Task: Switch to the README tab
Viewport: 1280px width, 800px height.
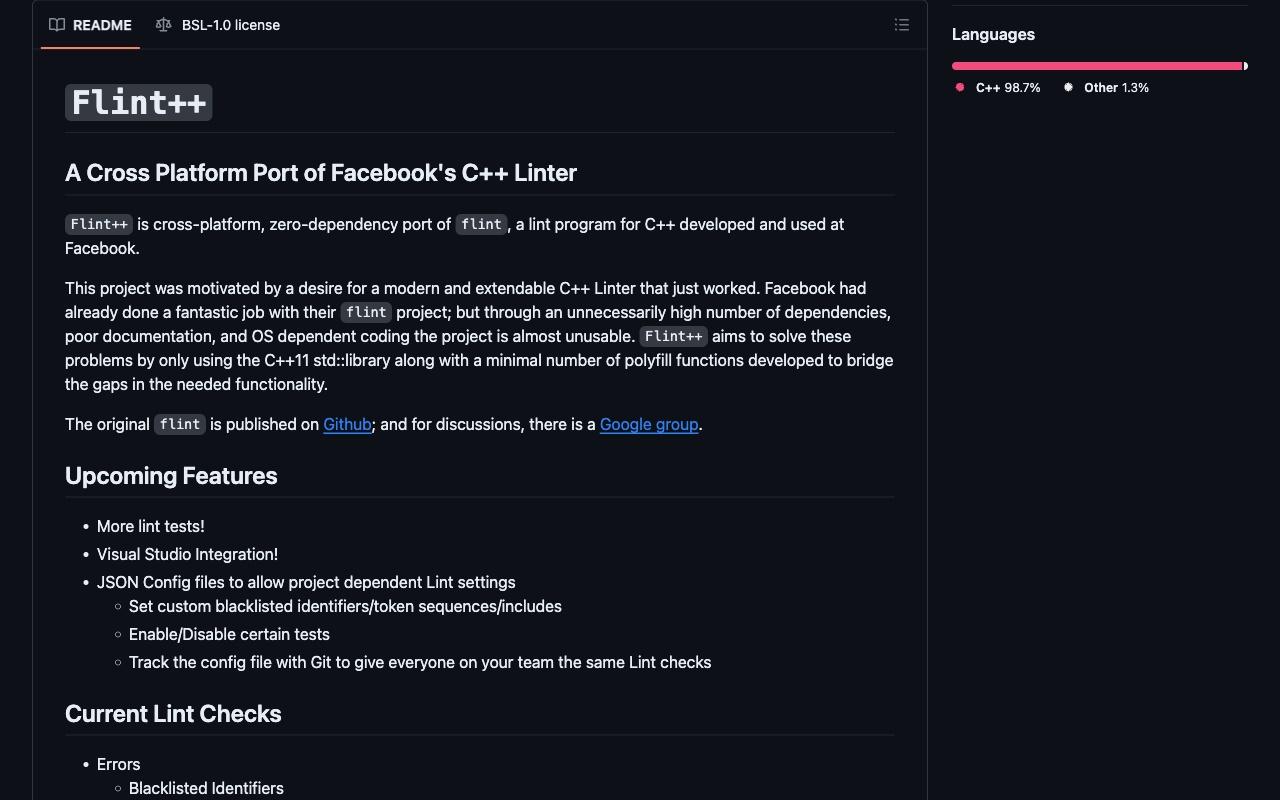Action: (90, 25)
